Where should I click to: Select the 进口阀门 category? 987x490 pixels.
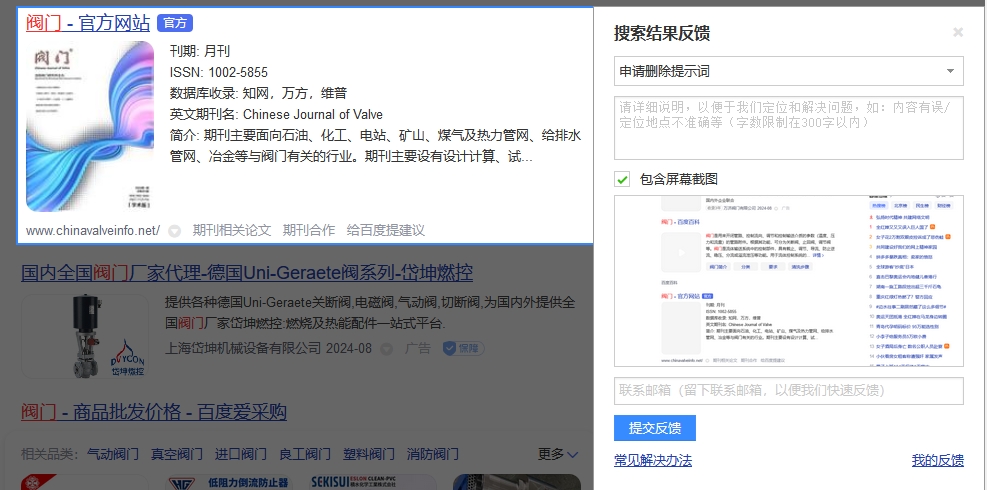(240, 454)
